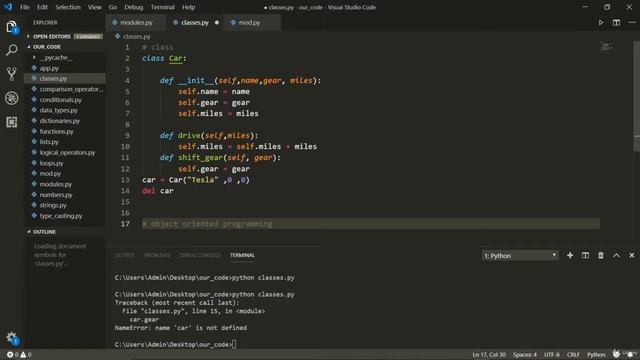Image resolution: width=640 pixels, height=360 pixels.
Task: Open the Extensions view in activity bar
Action: point(11,122)
